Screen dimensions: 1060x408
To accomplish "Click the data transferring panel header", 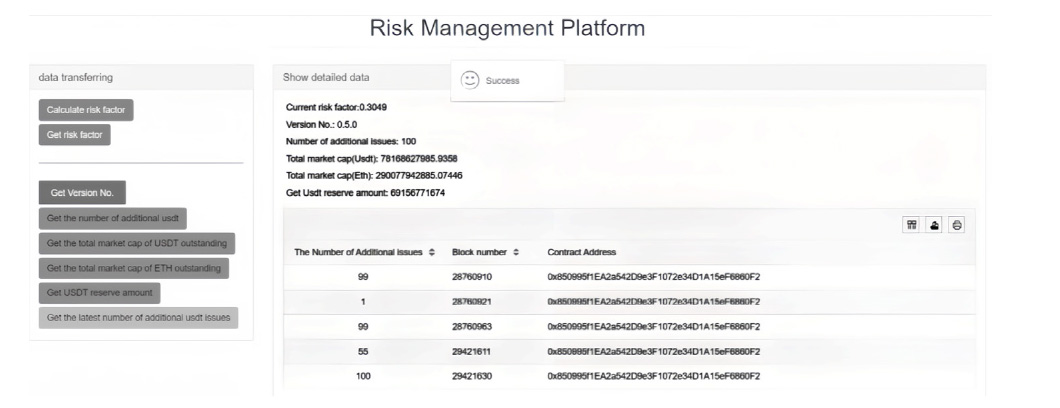I will click(x=141, y=77).
